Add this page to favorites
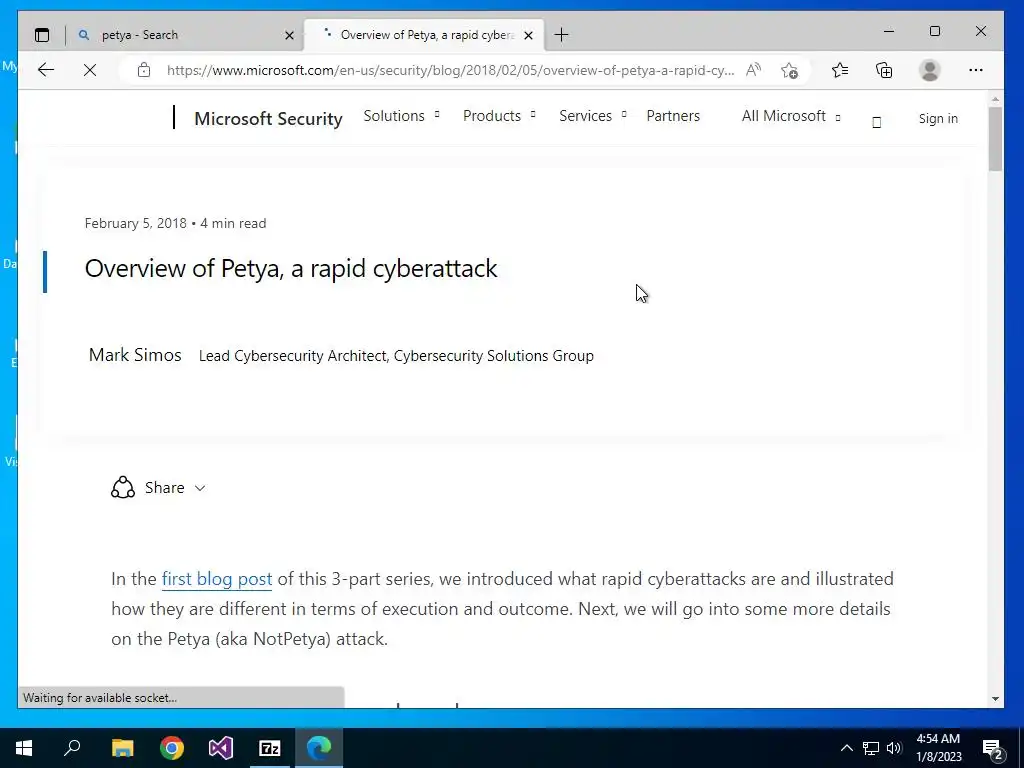Viewport: 1024px width, 768px height. pos(789,70)
